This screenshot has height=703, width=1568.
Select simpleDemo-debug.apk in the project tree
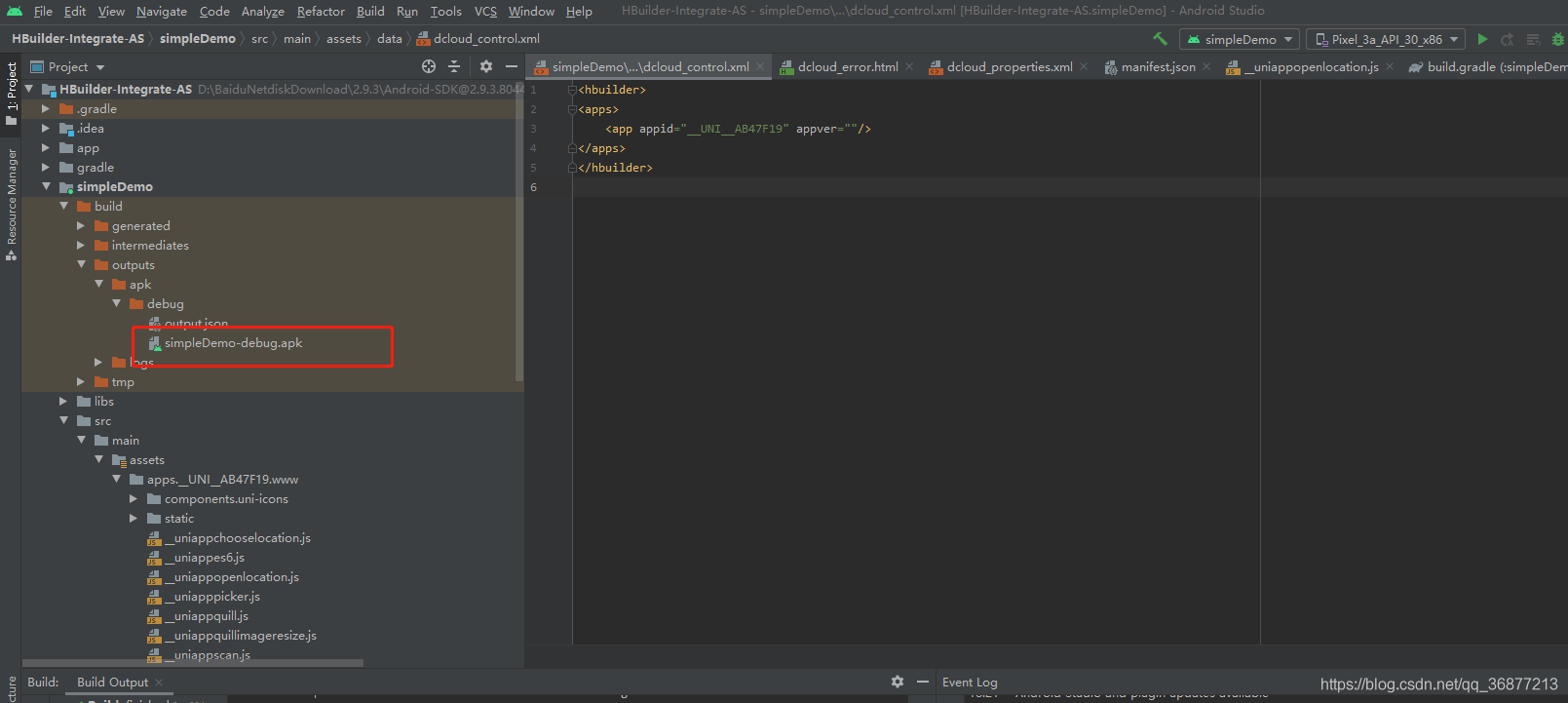click(234, 343)
